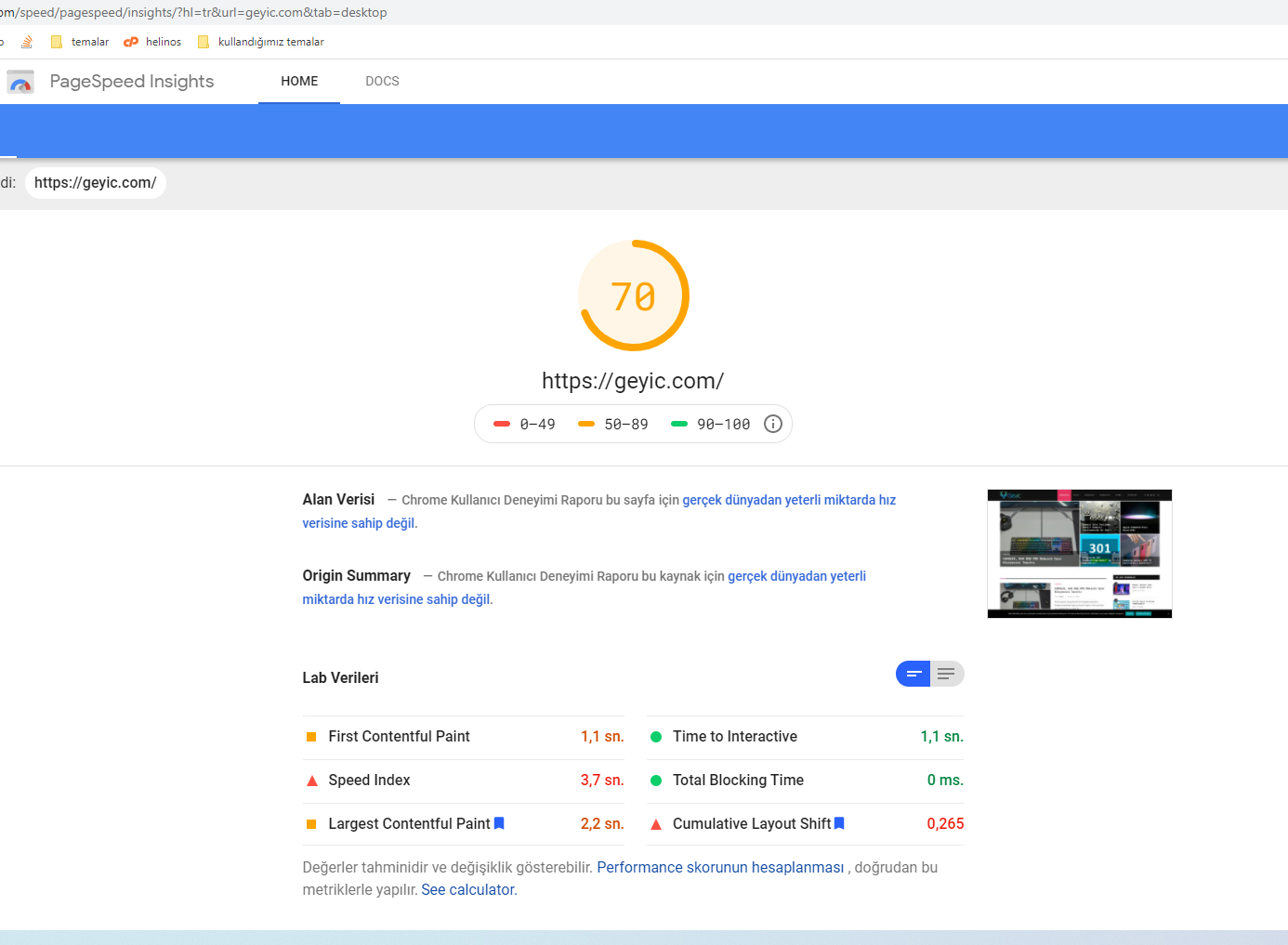Click the red 0–49 legend swatch
This screenshot has height=945, width=1288.
tap(502, 424)
